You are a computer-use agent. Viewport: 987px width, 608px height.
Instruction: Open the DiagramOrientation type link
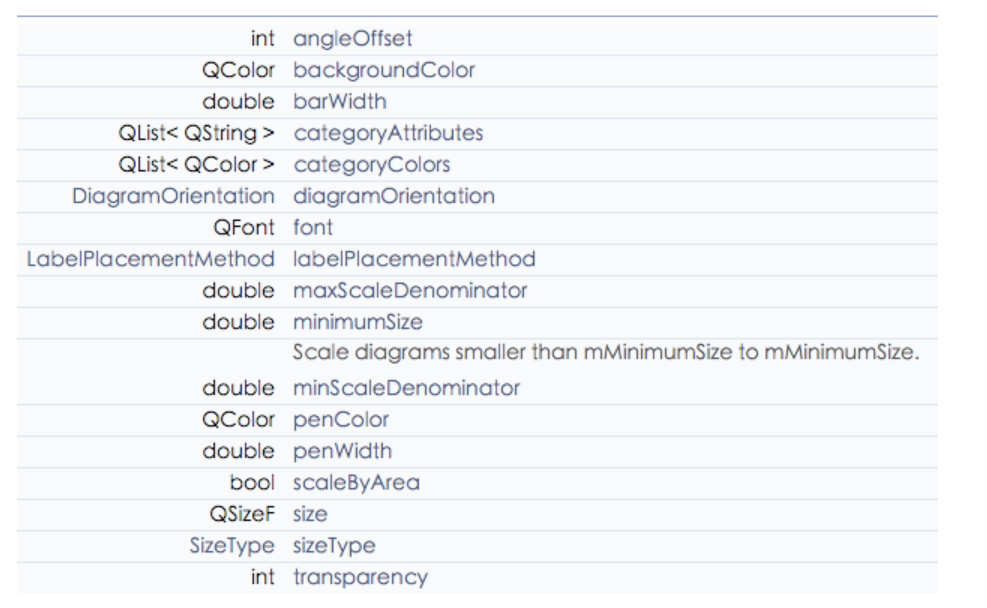pyautogui.click(x=173, y=196)
